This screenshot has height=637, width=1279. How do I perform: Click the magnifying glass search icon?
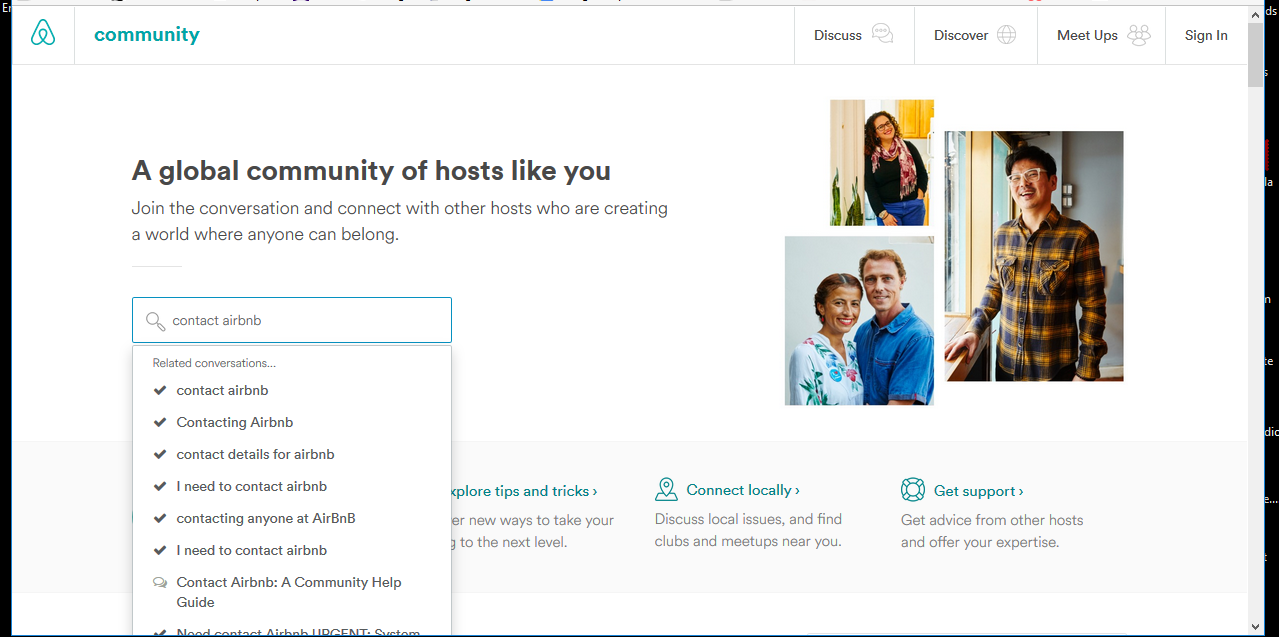[155, 321]
